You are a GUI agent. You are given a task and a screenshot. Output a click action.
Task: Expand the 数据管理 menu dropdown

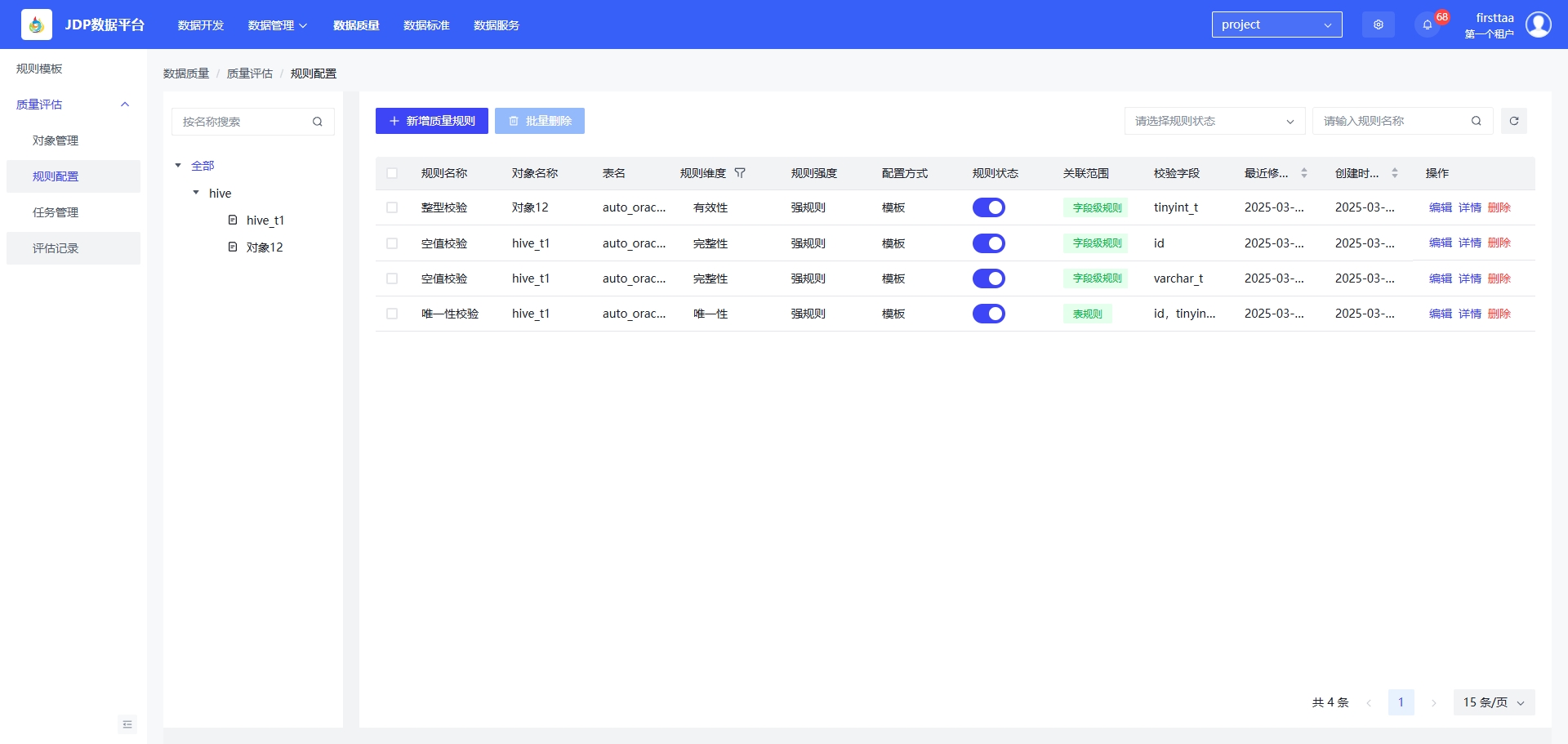pos(278,25)
